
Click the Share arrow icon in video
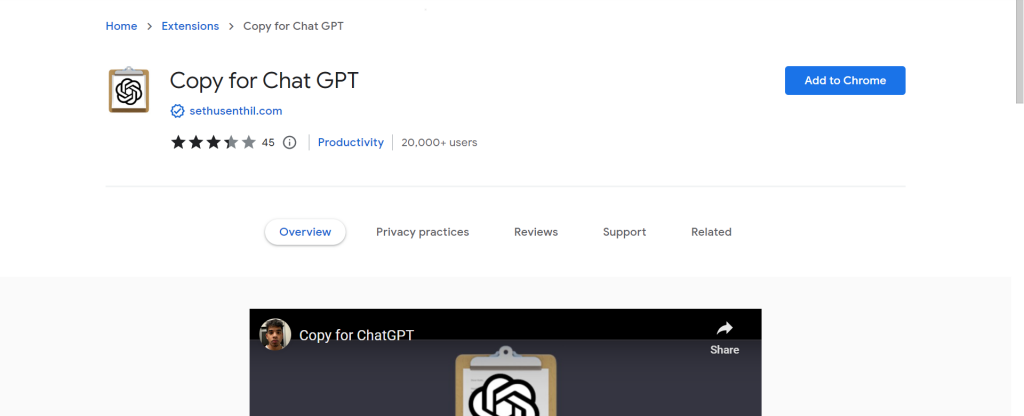pos(724,329)
